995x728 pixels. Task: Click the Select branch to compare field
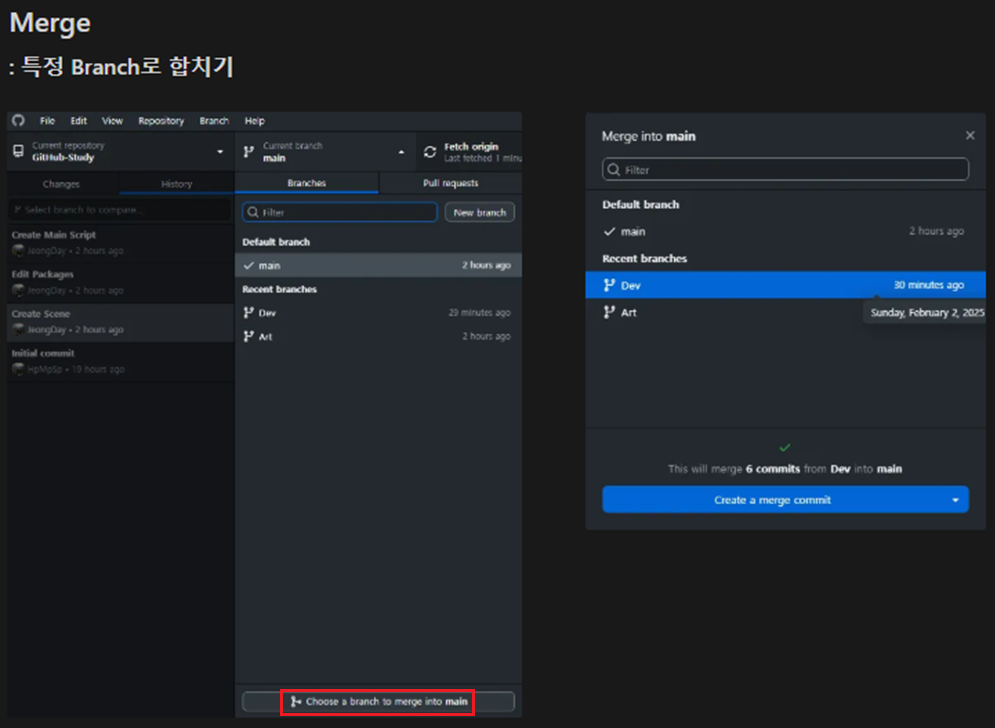point(120,209)
